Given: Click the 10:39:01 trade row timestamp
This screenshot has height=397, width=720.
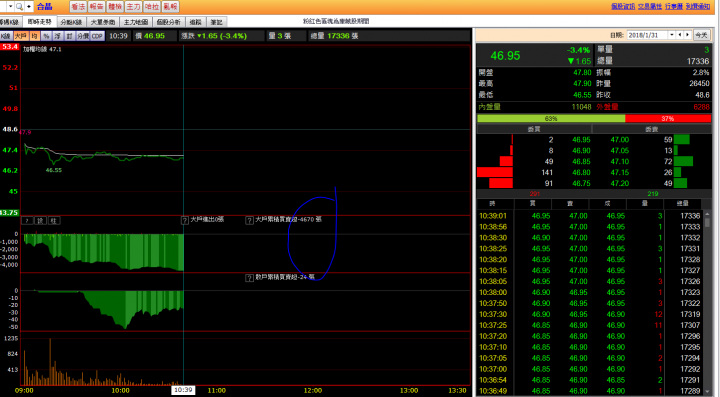Looking at the screenshot, I should [493, 216].
